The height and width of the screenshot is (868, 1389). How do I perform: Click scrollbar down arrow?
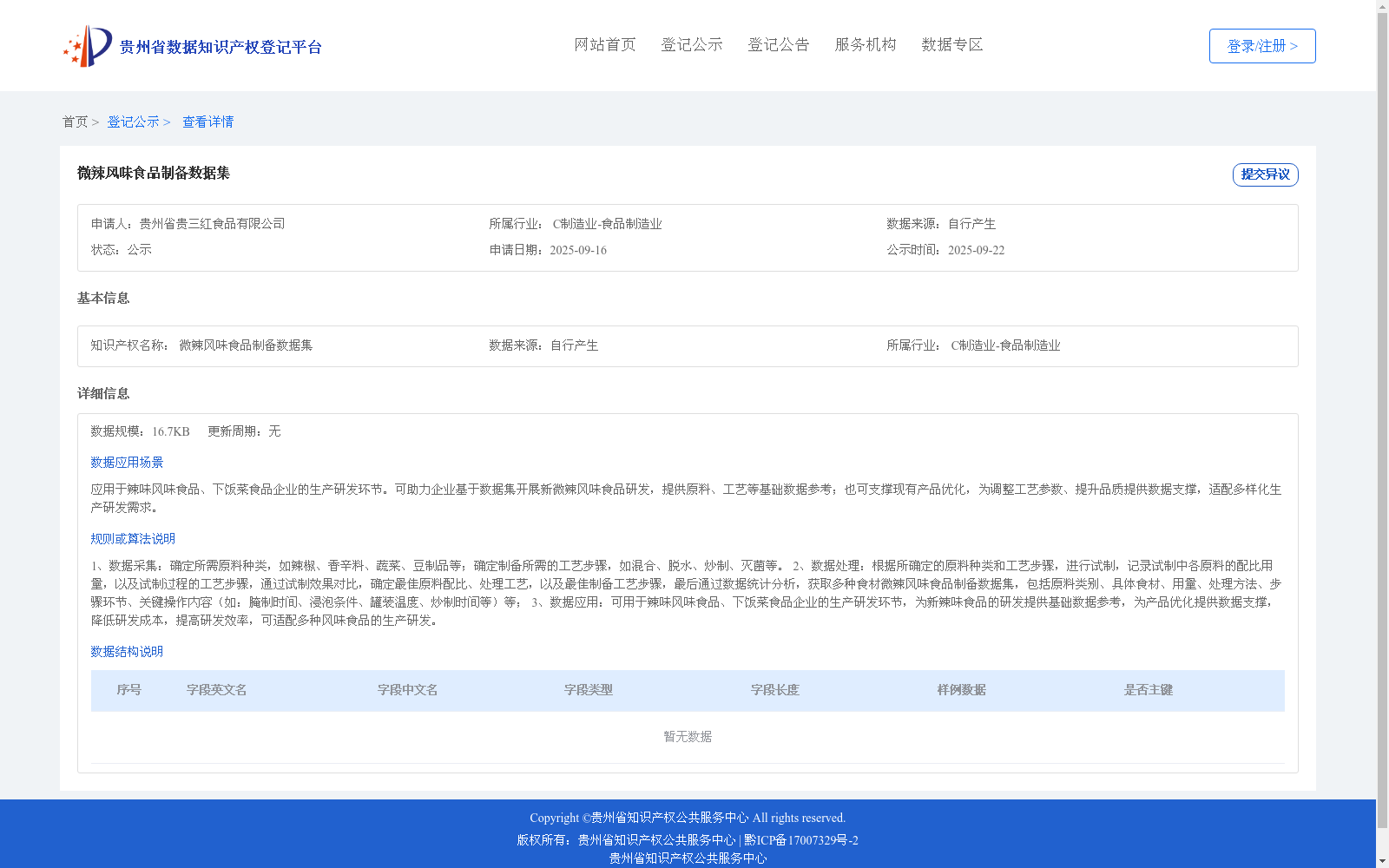(x=1382, y=861)
